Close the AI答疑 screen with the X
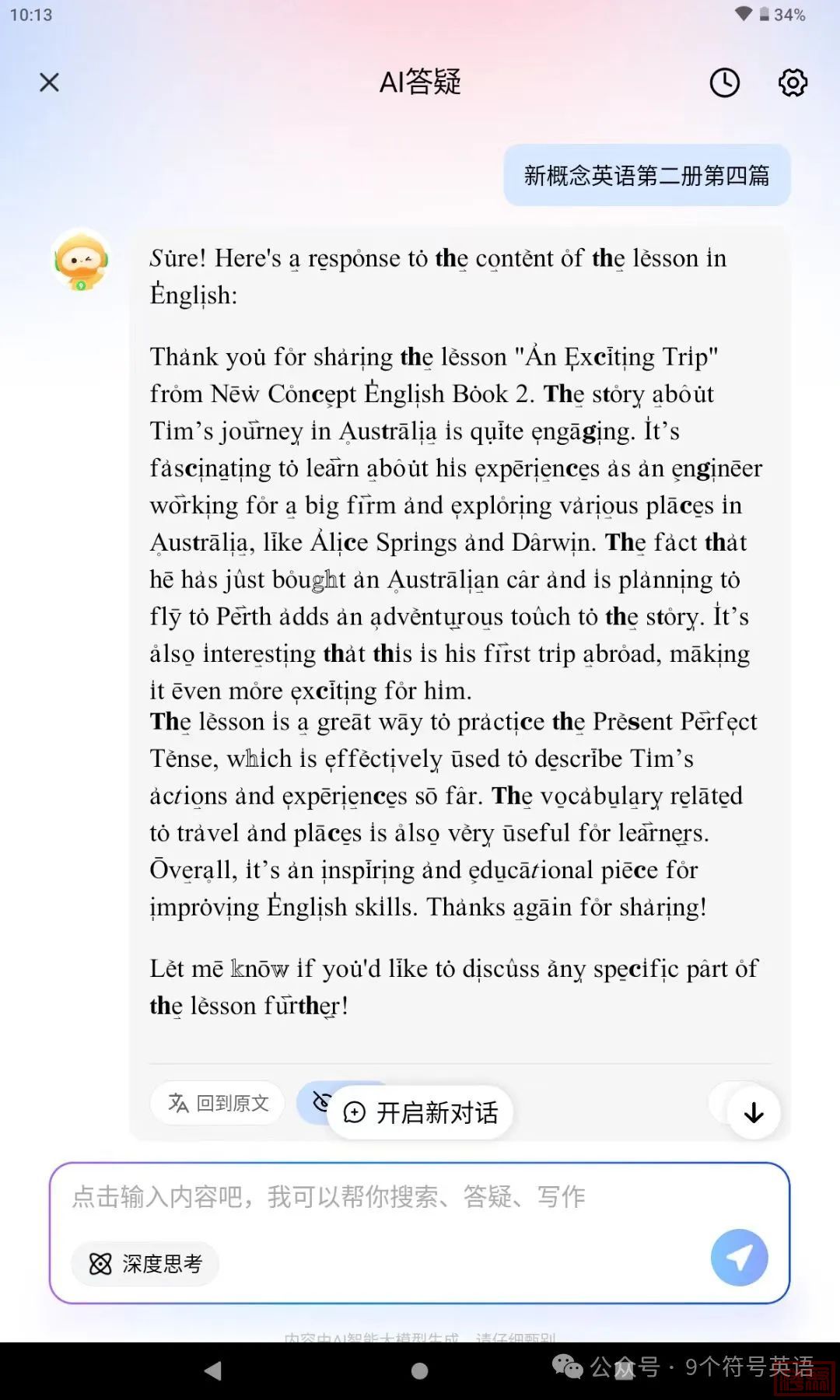840x1400 pixels. (x=49, y=82)
